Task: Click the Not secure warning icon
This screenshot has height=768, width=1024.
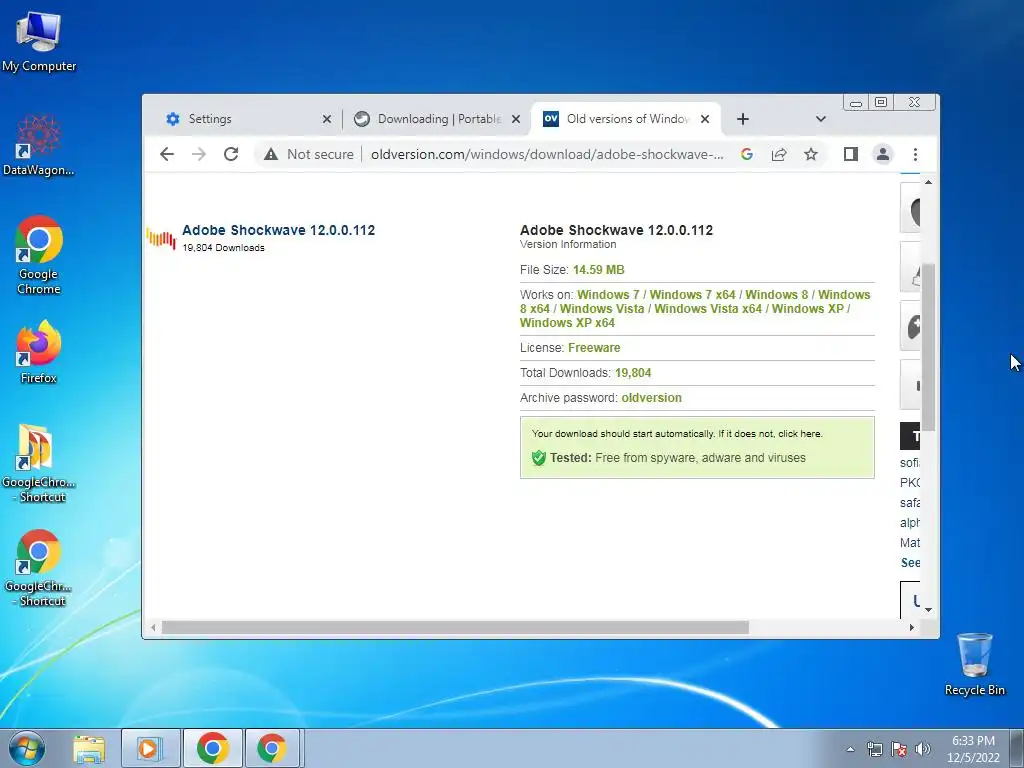Action: point(271,154)
